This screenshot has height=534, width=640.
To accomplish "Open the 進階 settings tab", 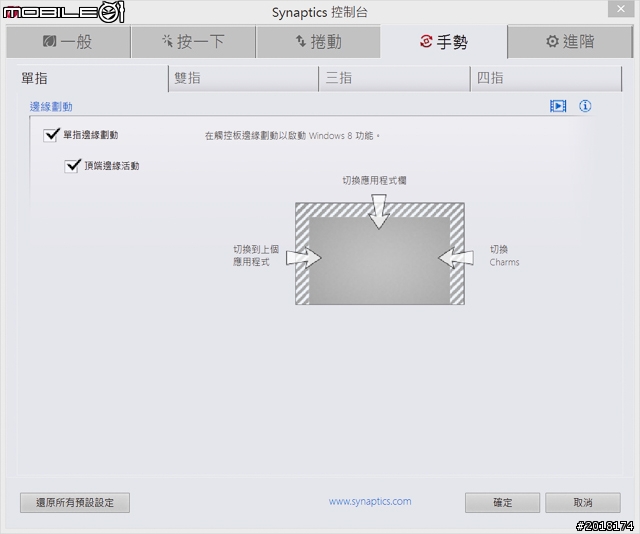I will click(570, 42).
